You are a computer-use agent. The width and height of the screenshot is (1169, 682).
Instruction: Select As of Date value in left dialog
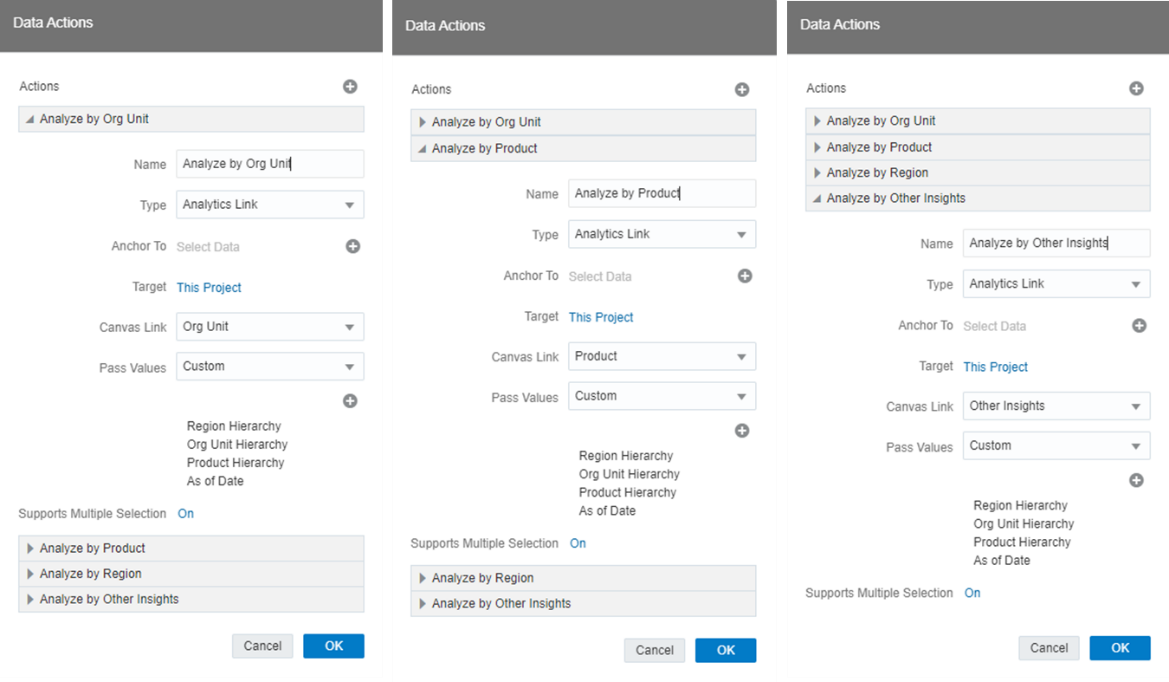pos(215,481)
